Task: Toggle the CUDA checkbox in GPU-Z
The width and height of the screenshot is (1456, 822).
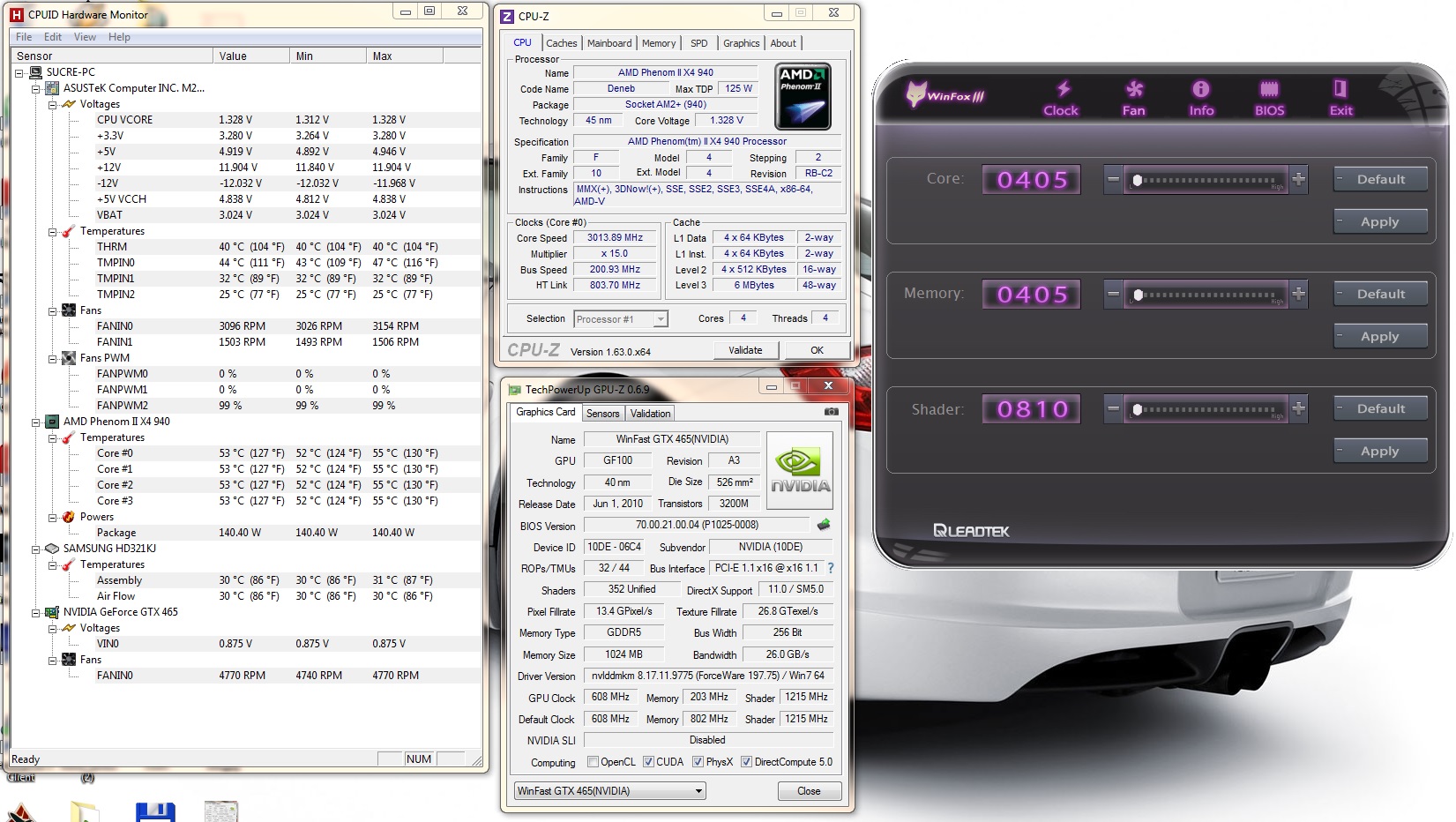Action: (x=648, y=762)
